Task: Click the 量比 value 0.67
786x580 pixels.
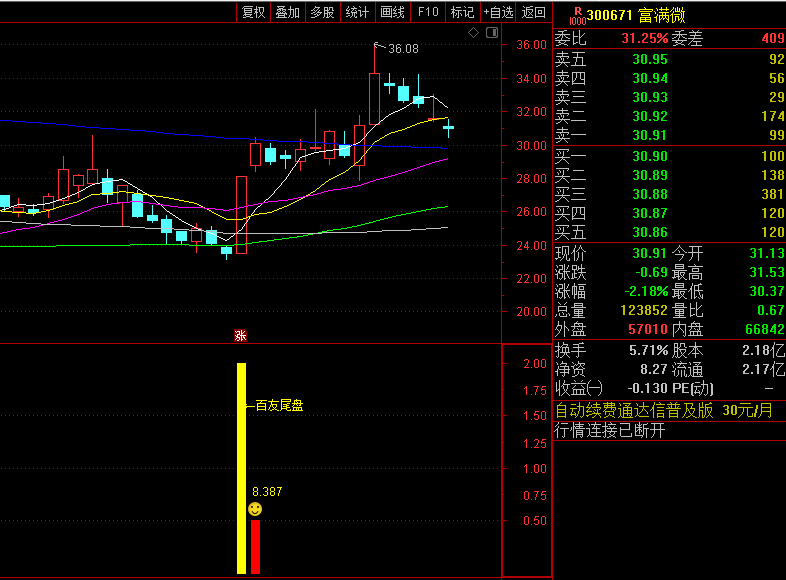Action: [770, 311]
